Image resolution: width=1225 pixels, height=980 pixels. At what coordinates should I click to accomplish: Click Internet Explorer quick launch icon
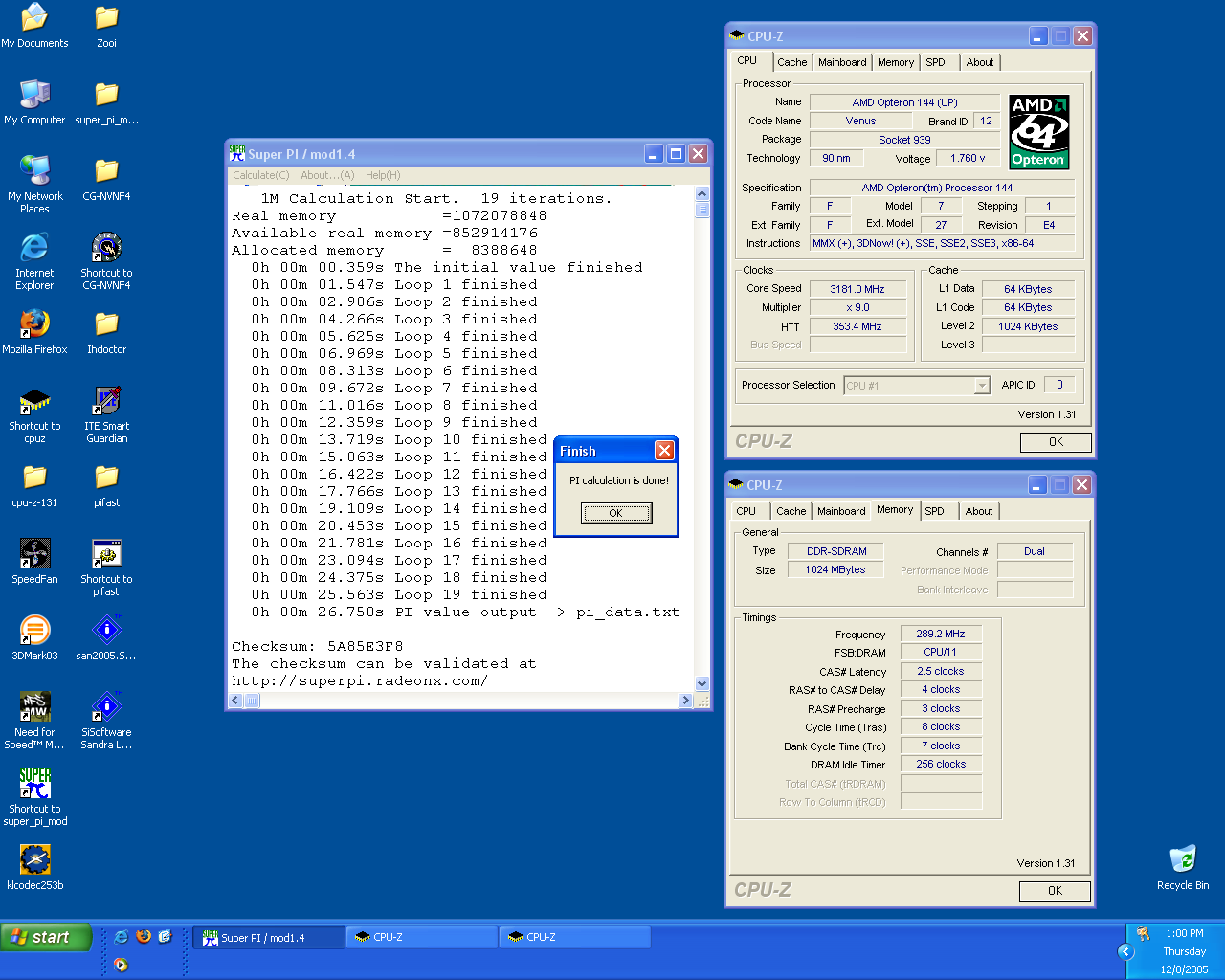click(x=122, y=937)
